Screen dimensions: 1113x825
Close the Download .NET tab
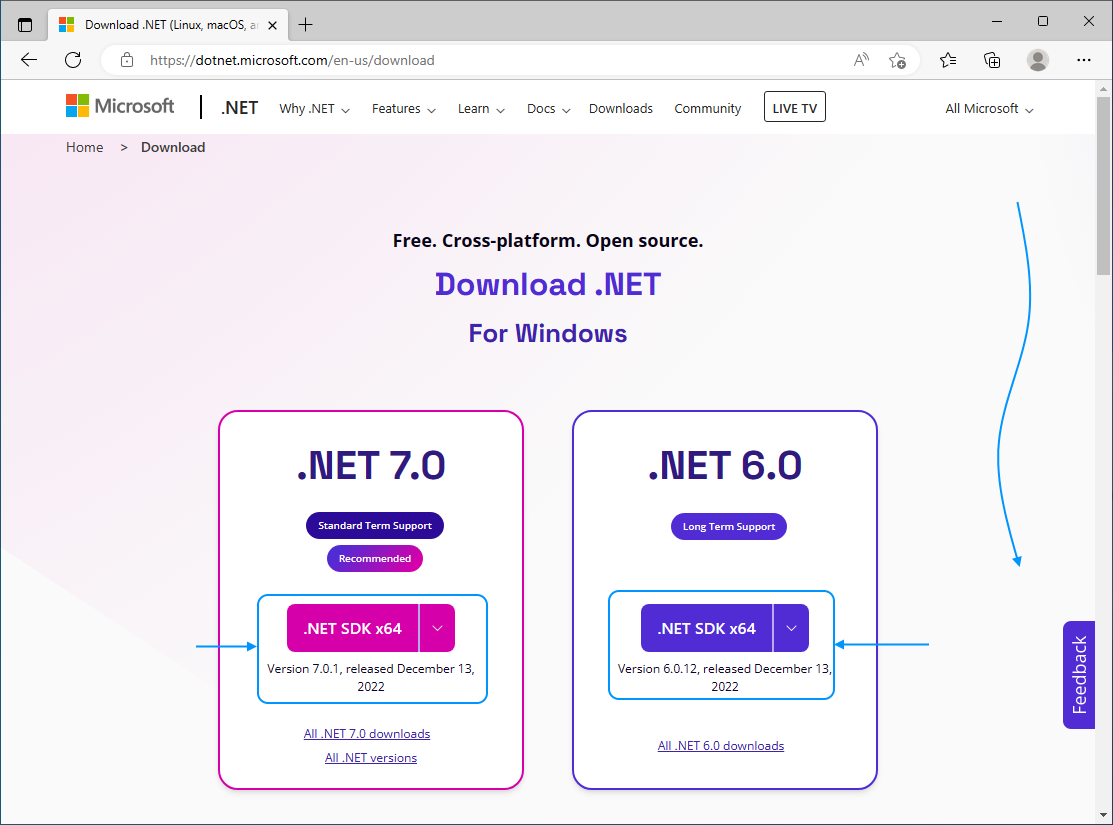(273, 25)
